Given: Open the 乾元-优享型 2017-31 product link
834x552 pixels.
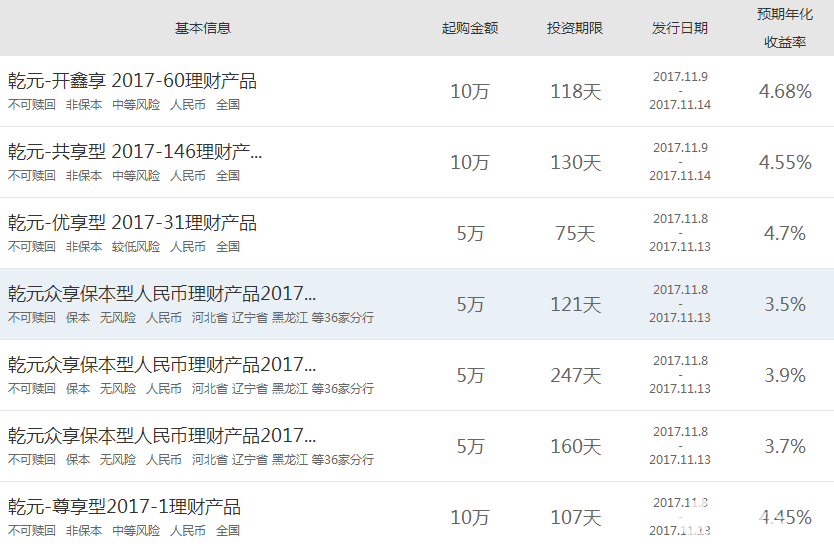Looking at the screenshot, I should (132, 222).
